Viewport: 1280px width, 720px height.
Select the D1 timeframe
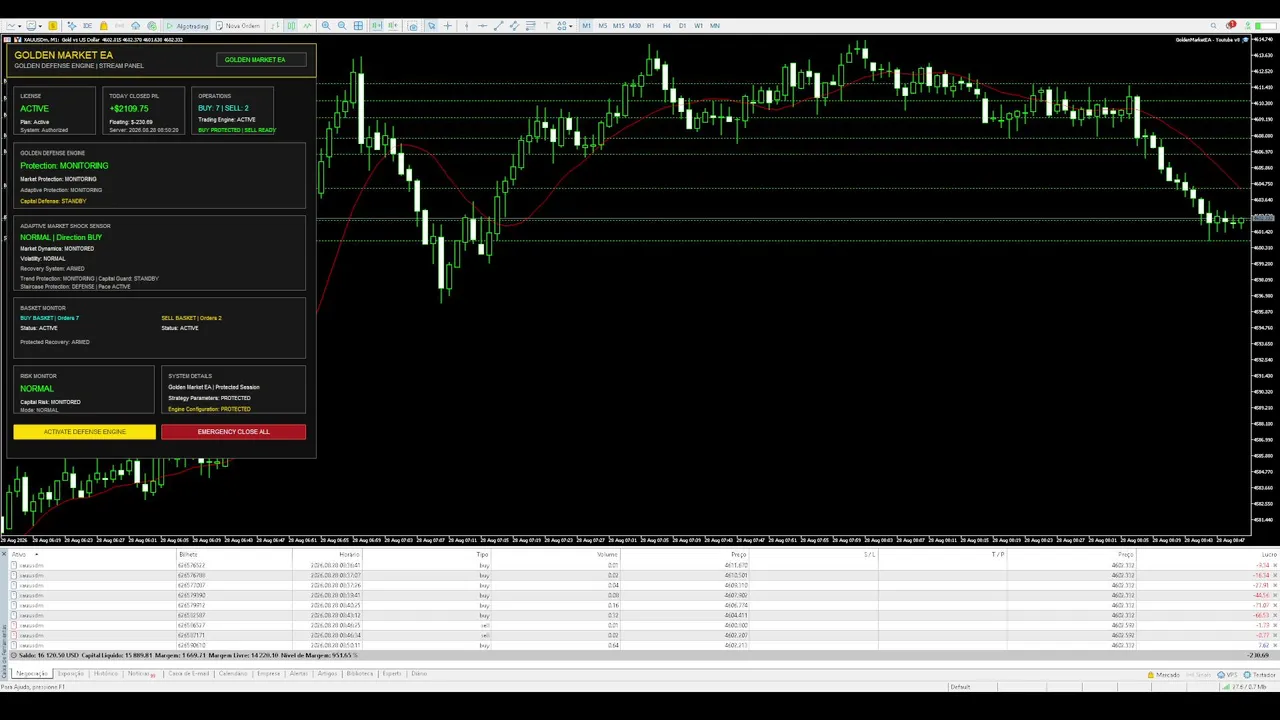pyautogui.click(x=682, y=26)
